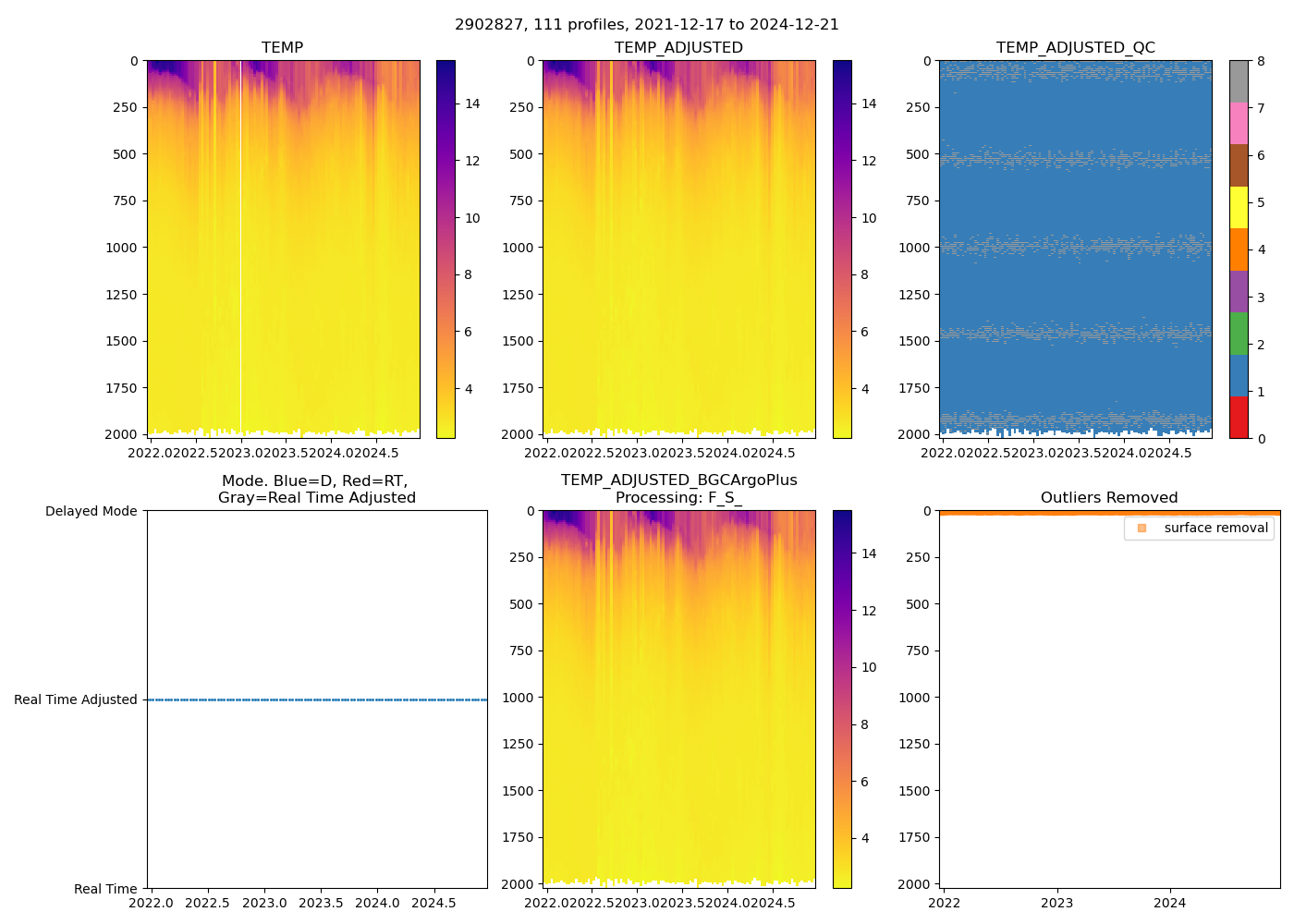
Task: Click the Real Time Adjusted axis label
Action: pos(76,699)
